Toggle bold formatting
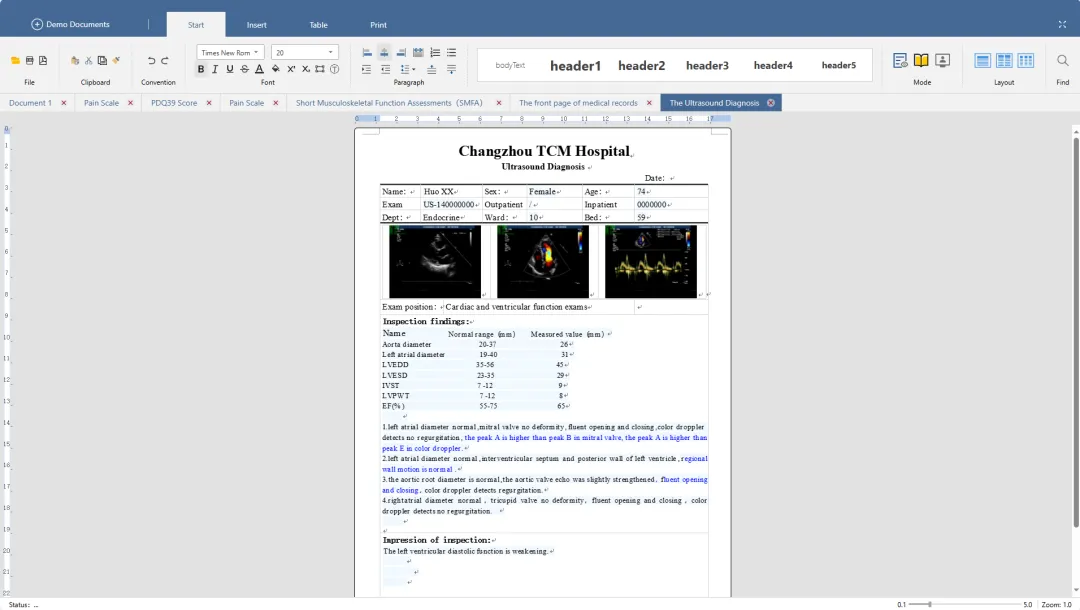 click(x=200, y=69)
